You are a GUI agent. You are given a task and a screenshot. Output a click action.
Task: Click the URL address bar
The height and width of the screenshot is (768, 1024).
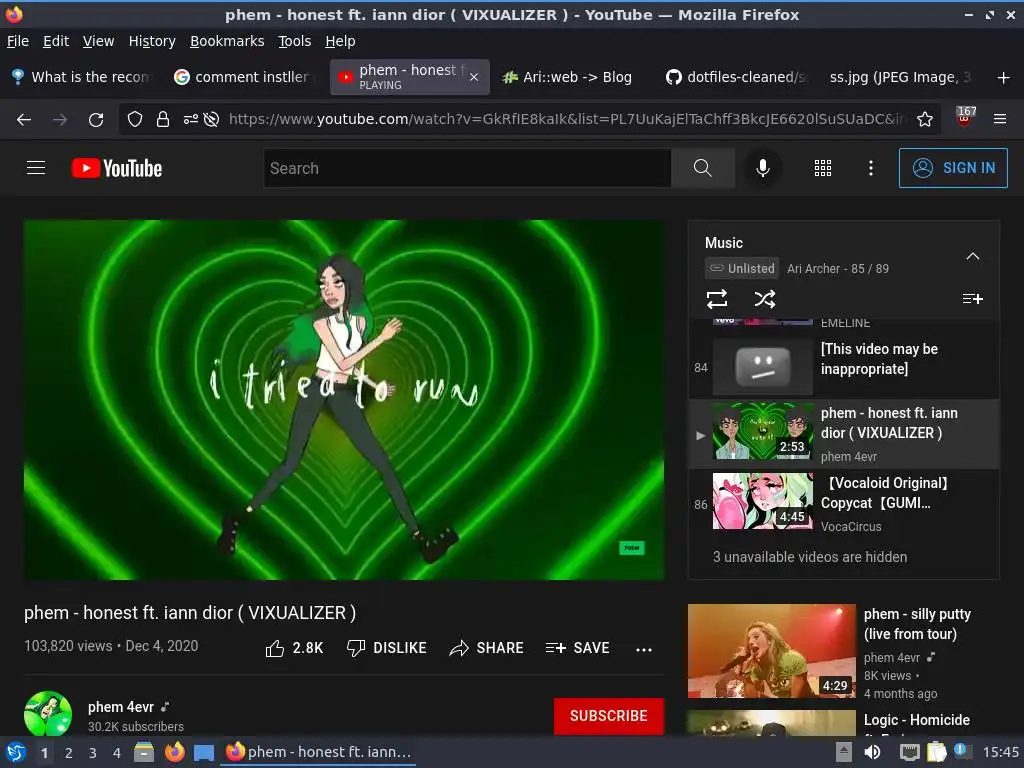(x=567, y=120)
